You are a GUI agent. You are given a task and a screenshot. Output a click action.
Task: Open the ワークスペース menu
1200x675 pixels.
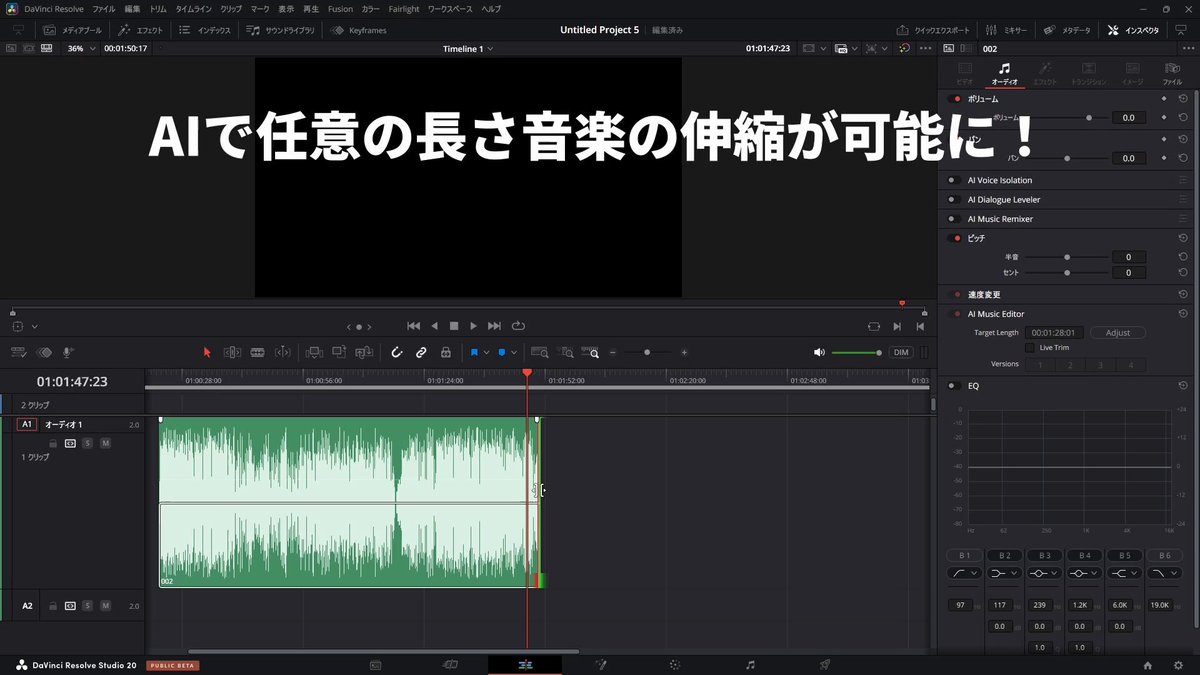click(450, 8)
